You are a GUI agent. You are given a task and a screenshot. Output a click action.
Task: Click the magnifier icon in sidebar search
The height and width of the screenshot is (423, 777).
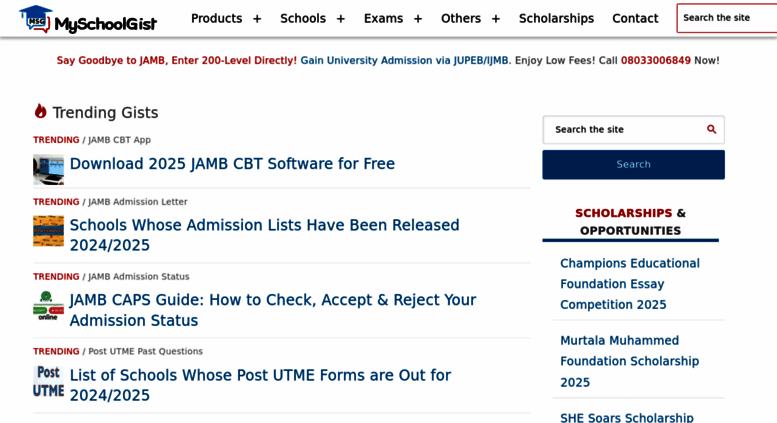pyautogui.click(x=711, y=129)
